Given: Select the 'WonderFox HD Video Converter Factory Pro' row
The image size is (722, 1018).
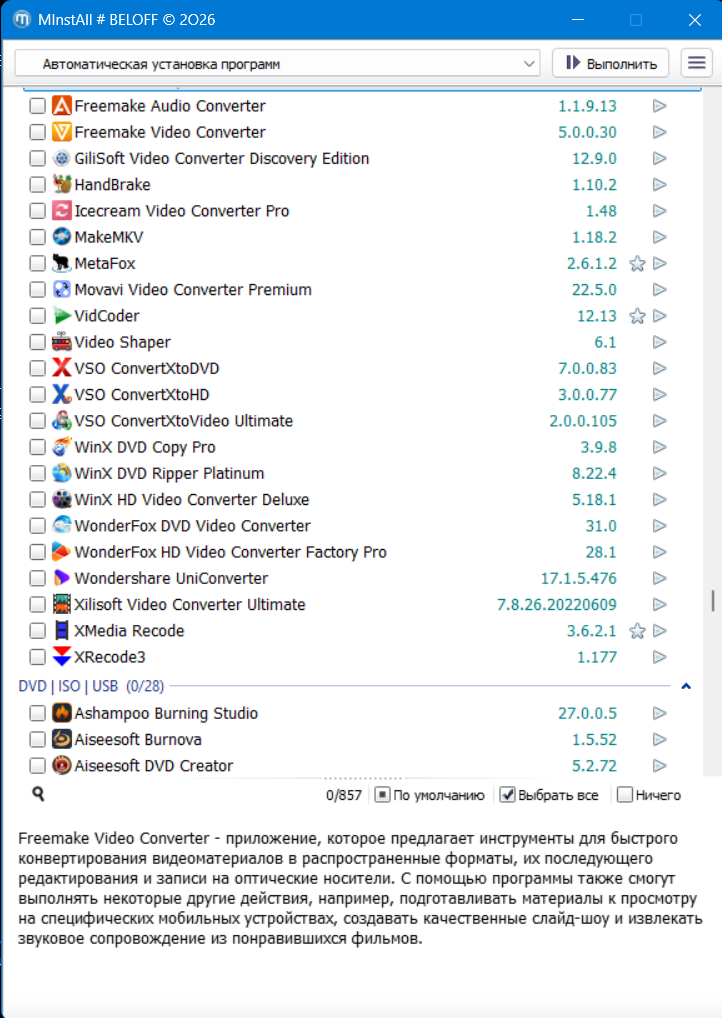Looking at the screenshot, I should click(351, 552).
